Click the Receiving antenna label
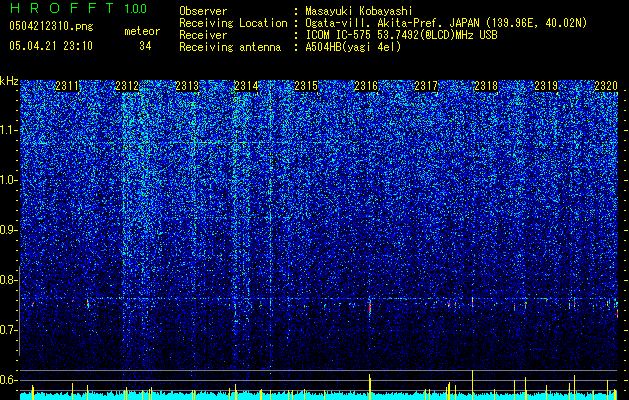This screenshot has height=400, width=629. click(230, 47)
